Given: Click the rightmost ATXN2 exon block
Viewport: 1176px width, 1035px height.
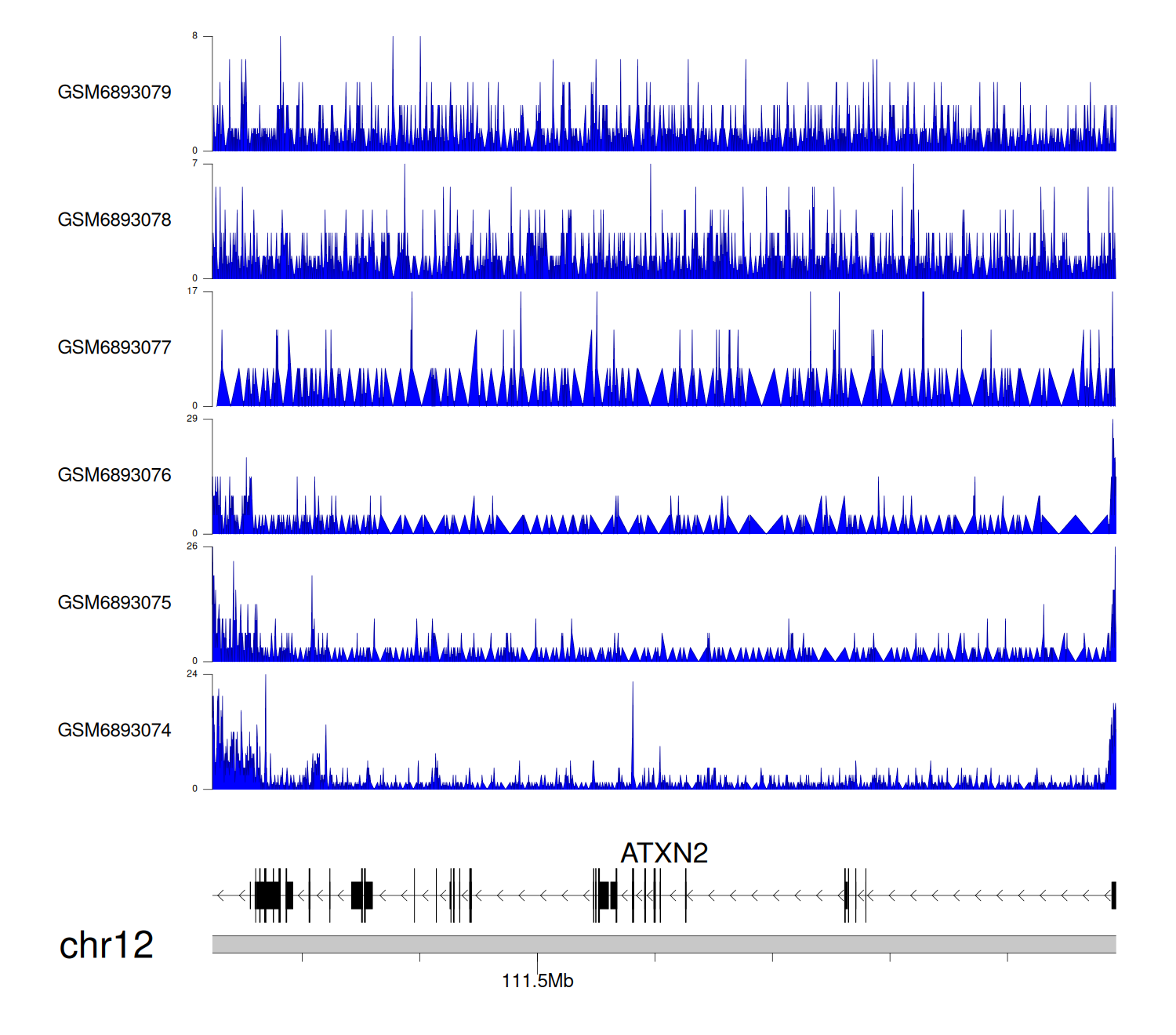Looking at the screenshot, I should click(x=1113, y=895).
